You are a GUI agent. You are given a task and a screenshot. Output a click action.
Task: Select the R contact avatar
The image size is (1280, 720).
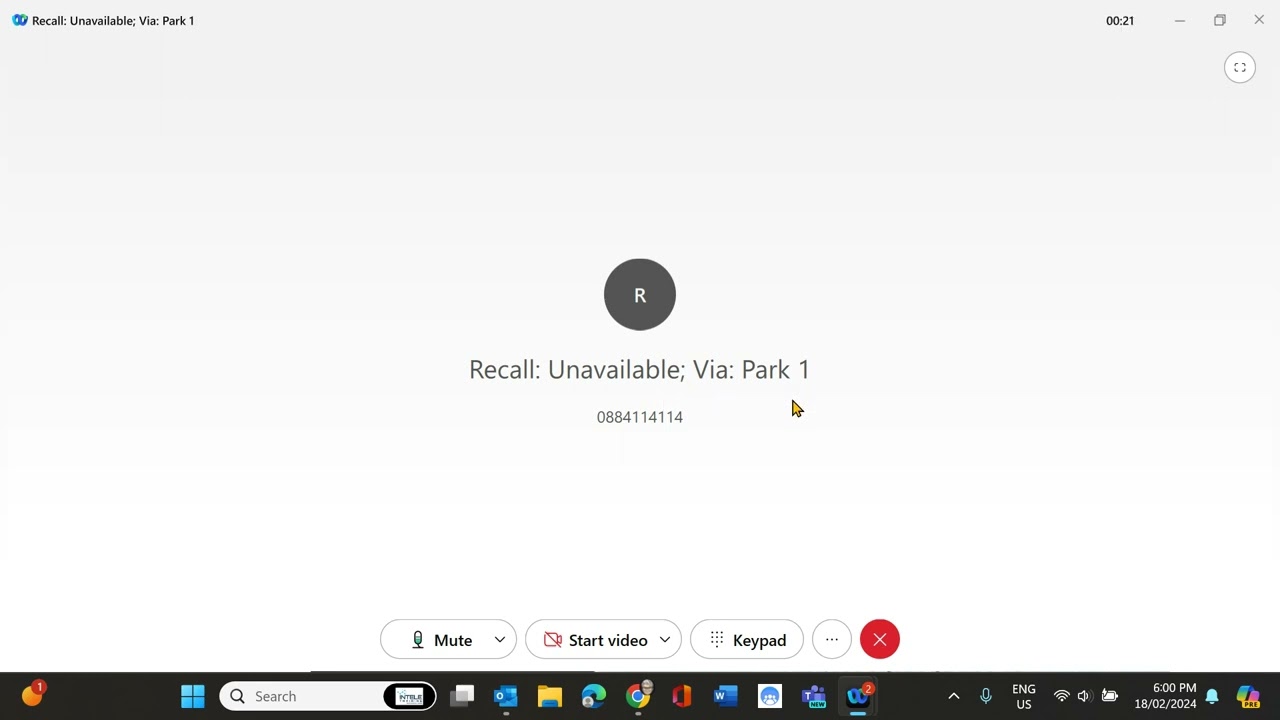(640, 295)
